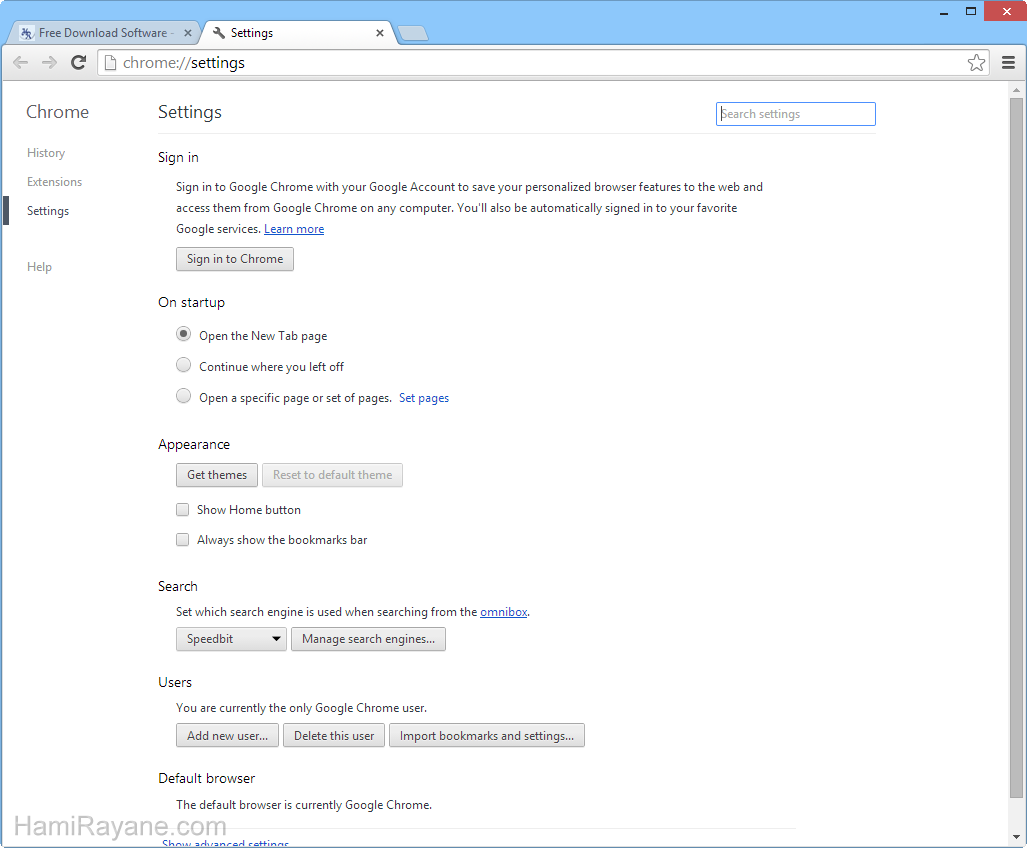1027x848 pixels.
Task: Select Open the New Tab page option
Action: tap(183, 335)
